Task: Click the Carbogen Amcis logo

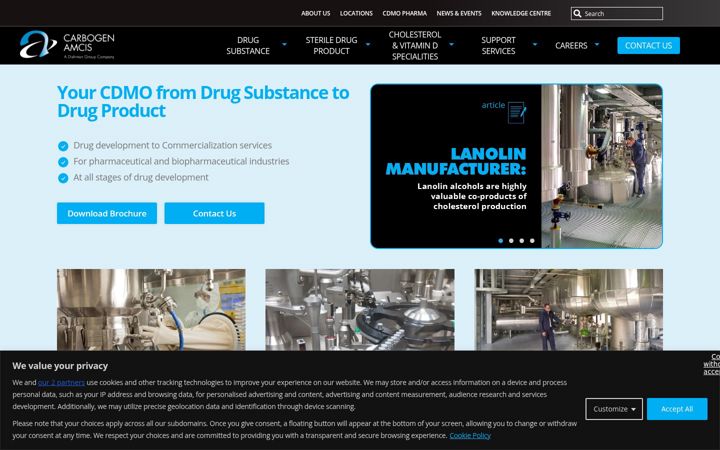Action: click(x=67, y=45)
